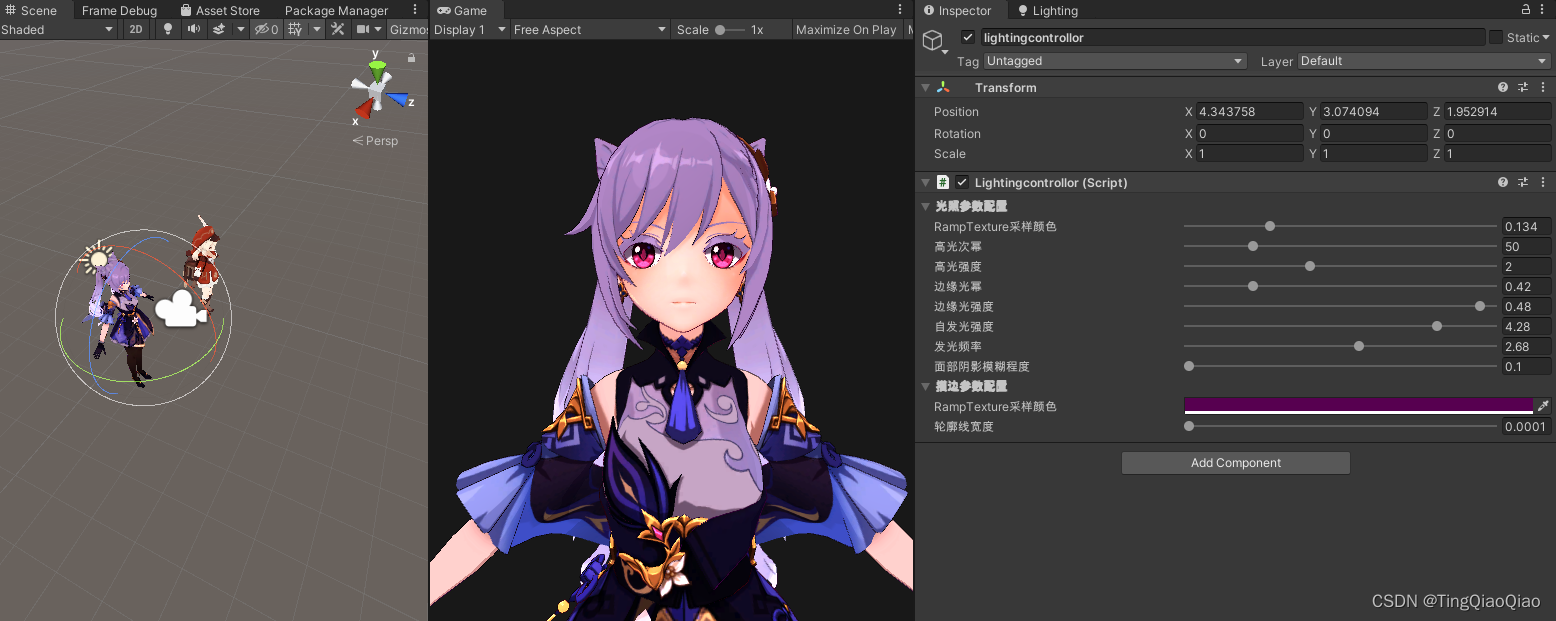This screenshot has height=621, width=1556.
Task: Toggle scene effects with the layers-star icon
Action: (219, 30)
